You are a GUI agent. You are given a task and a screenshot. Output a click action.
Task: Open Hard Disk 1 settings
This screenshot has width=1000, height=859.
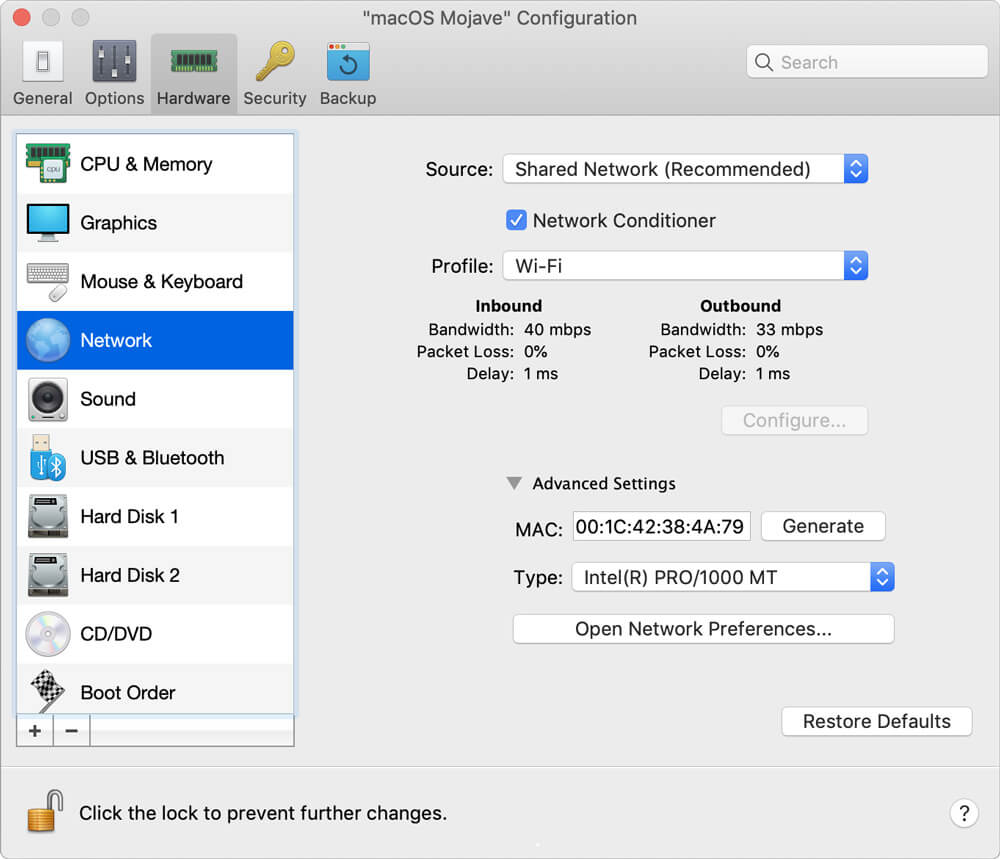tap(129, 516)
